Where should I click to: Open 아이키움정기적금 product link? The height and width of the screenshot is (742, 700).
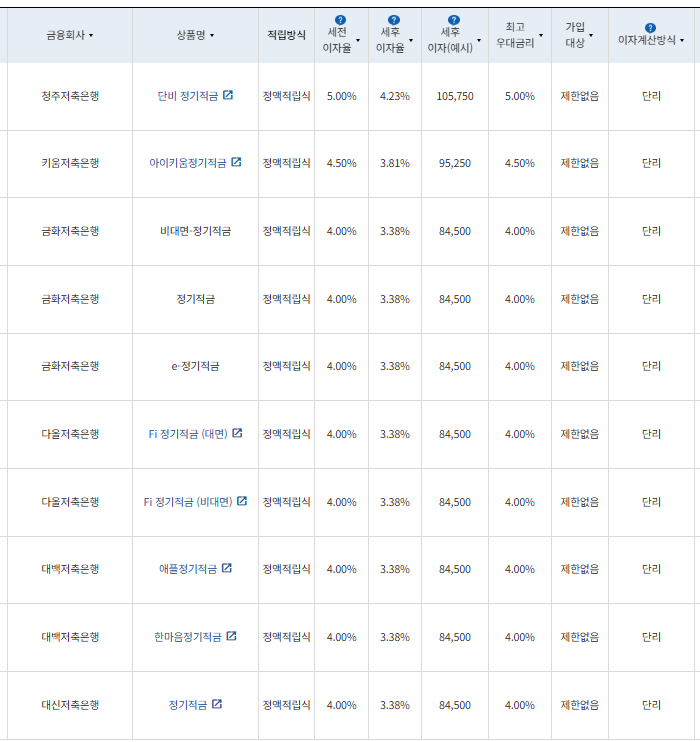pos(188,163)
